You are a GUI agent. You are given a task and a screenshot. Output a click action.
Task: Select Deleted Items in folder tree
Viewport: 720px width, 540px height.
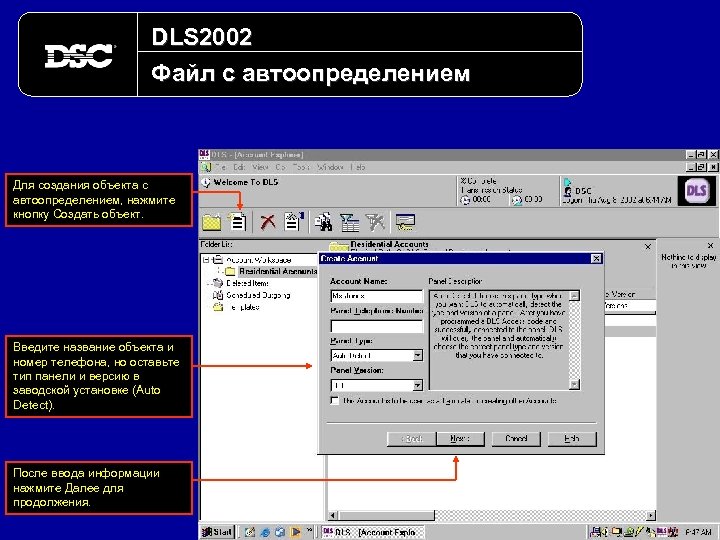pyautogui.click(x=248, y=283)
